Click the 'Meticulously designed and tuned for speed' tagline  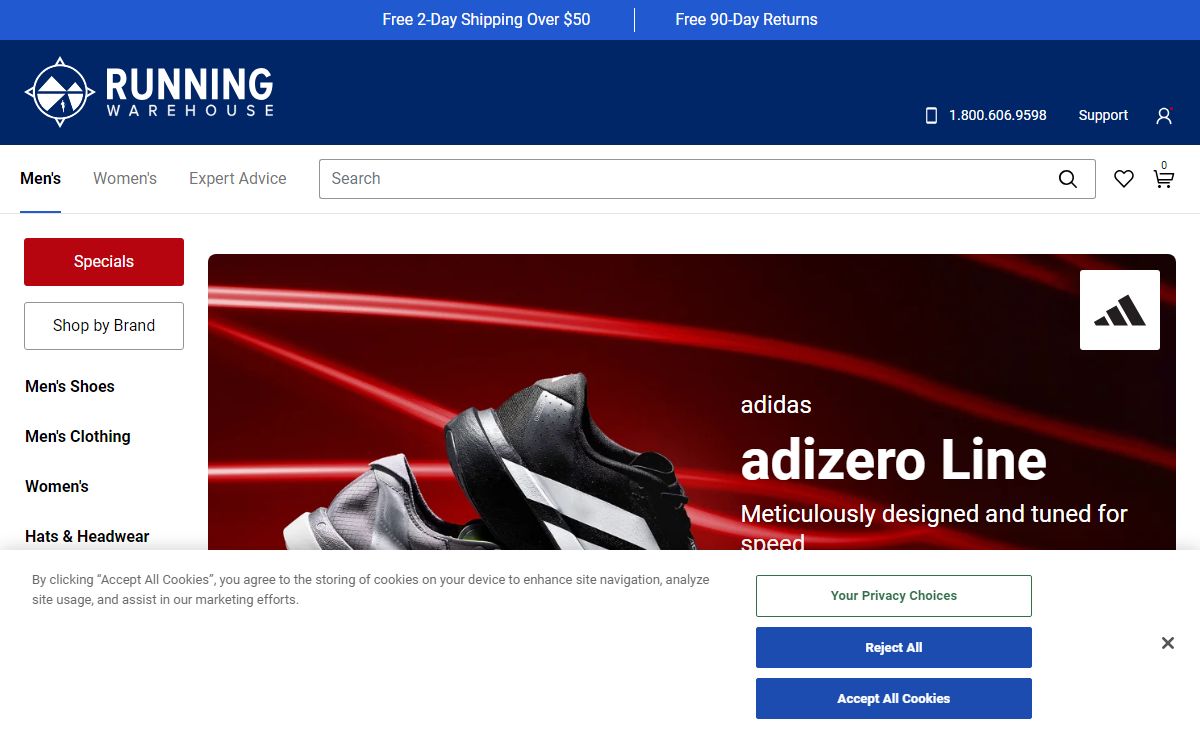click(934, 526)
